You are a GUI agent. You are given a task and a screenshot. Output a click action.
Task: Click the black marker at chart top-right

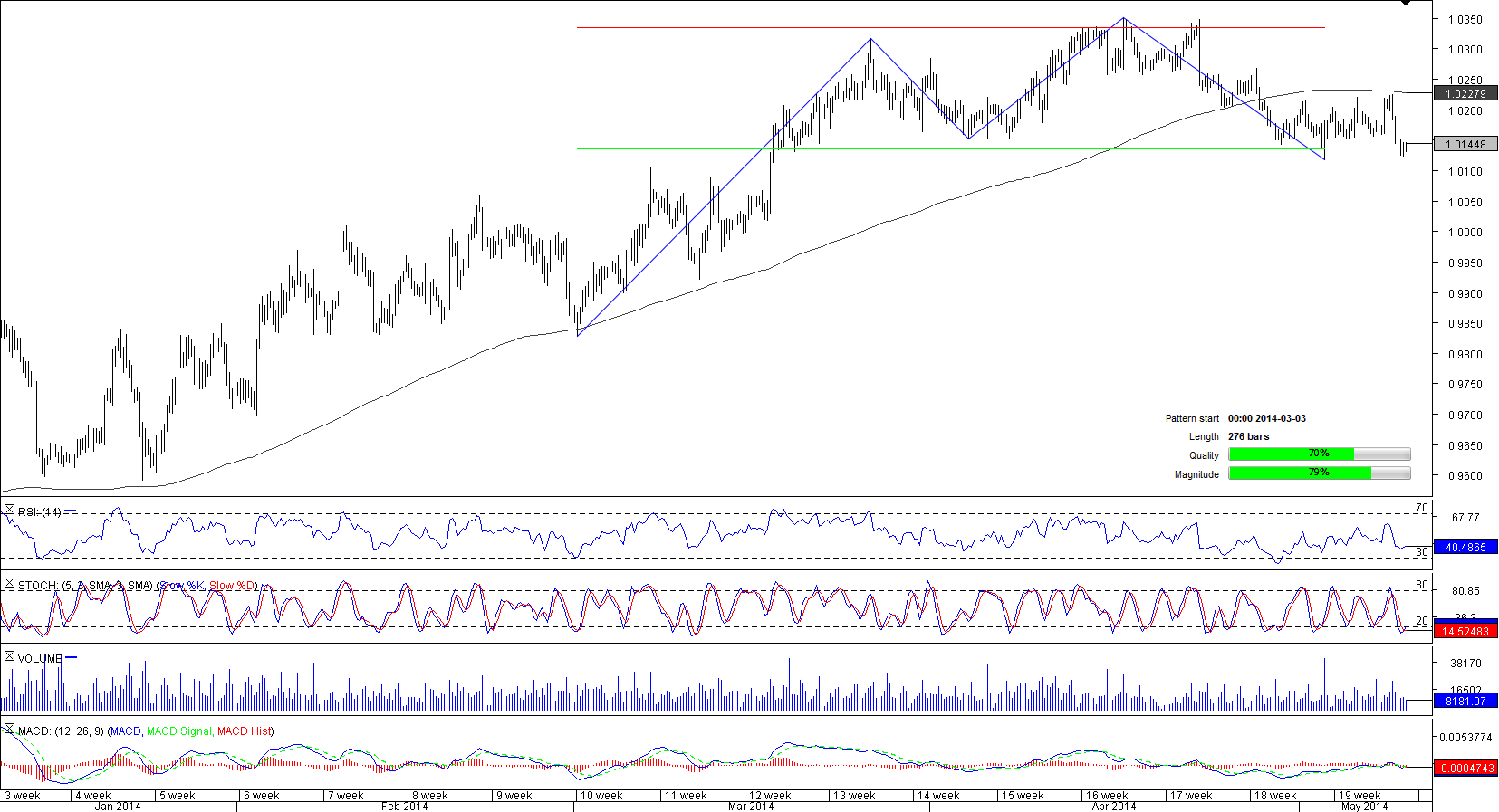pyautogui.click(x=1405, y=4)
